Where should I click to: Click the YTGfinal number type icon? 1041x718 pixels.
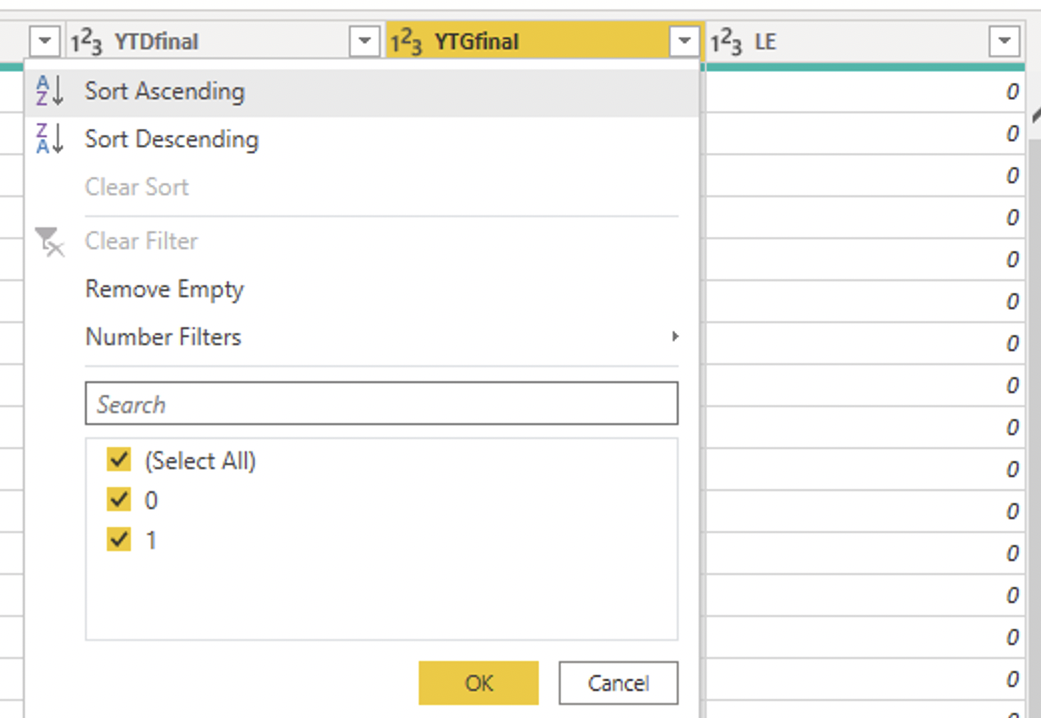click(406, 42)
